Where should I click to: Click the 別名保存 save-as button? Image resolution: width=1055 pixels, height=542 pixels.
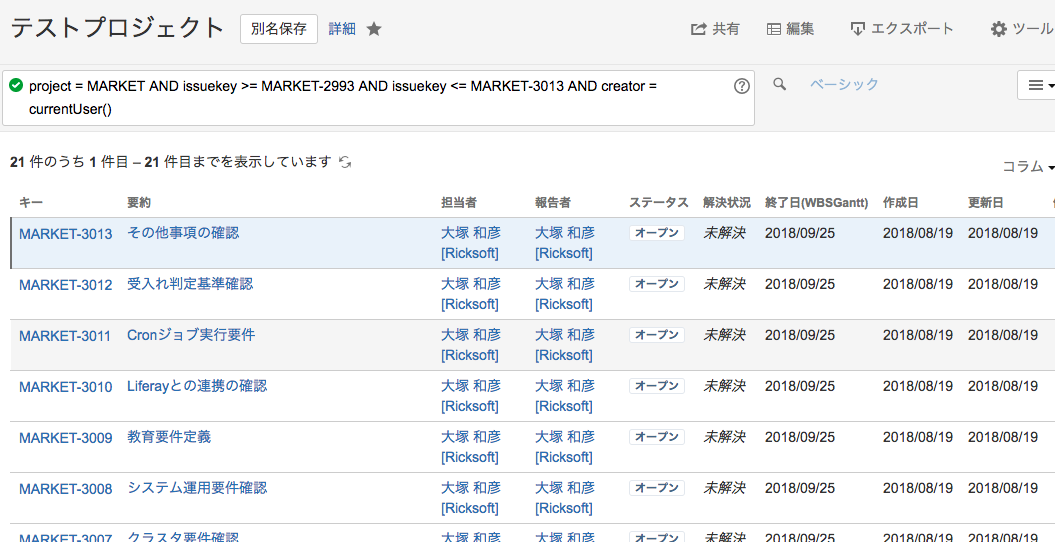279,29
